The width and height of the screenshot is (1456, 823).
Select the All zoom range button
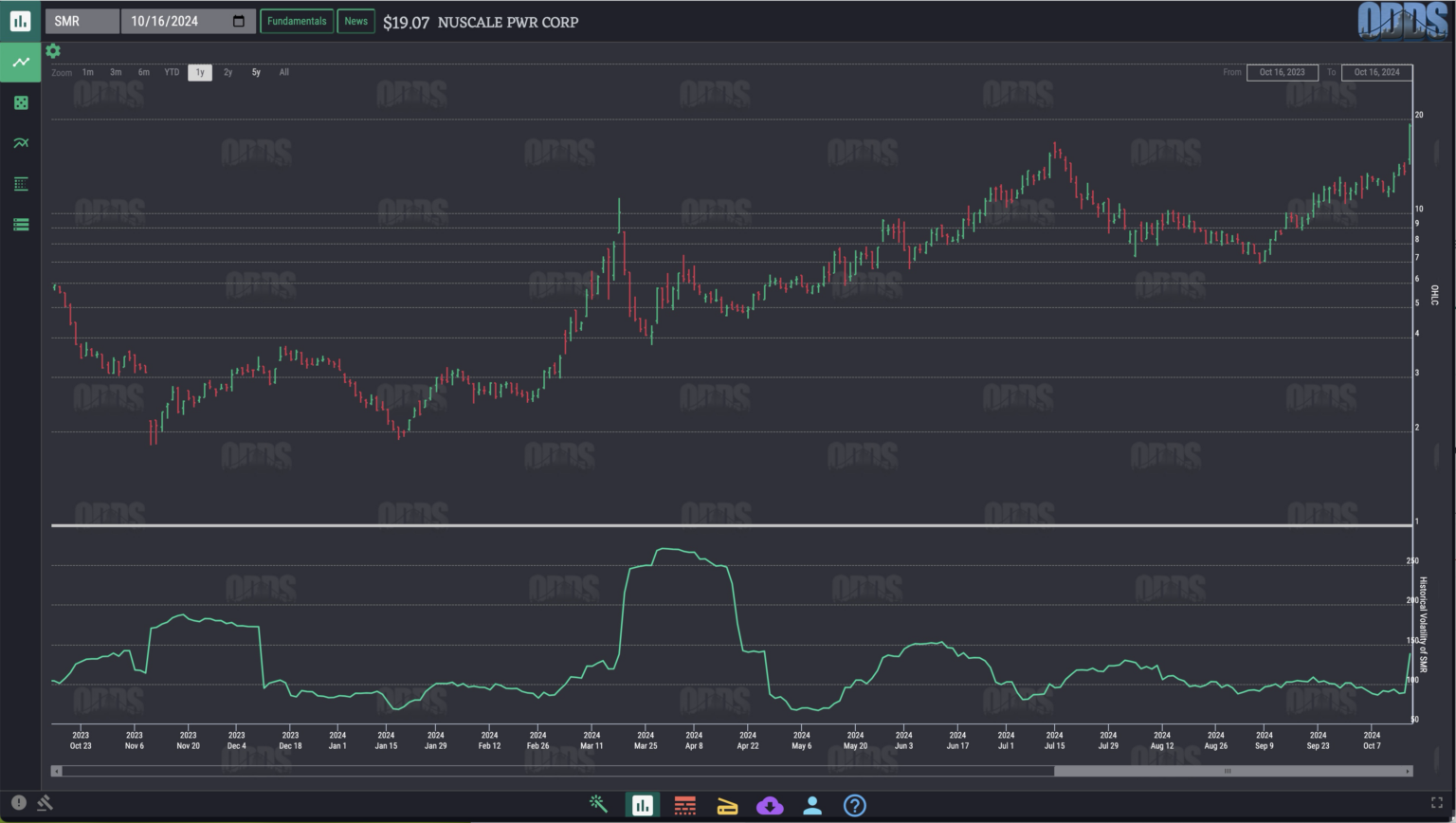pos(283,72)
